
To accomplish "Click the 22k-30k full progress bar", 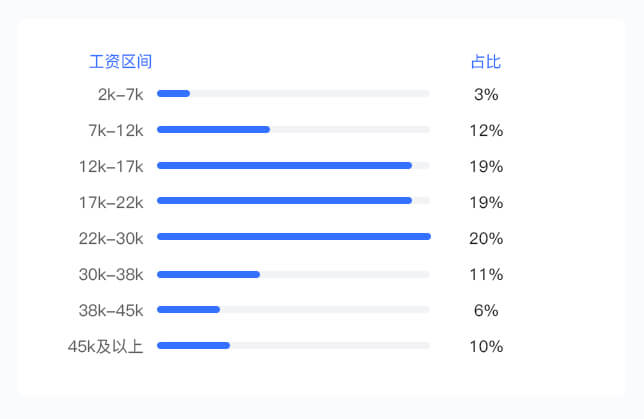I will 294,237.
